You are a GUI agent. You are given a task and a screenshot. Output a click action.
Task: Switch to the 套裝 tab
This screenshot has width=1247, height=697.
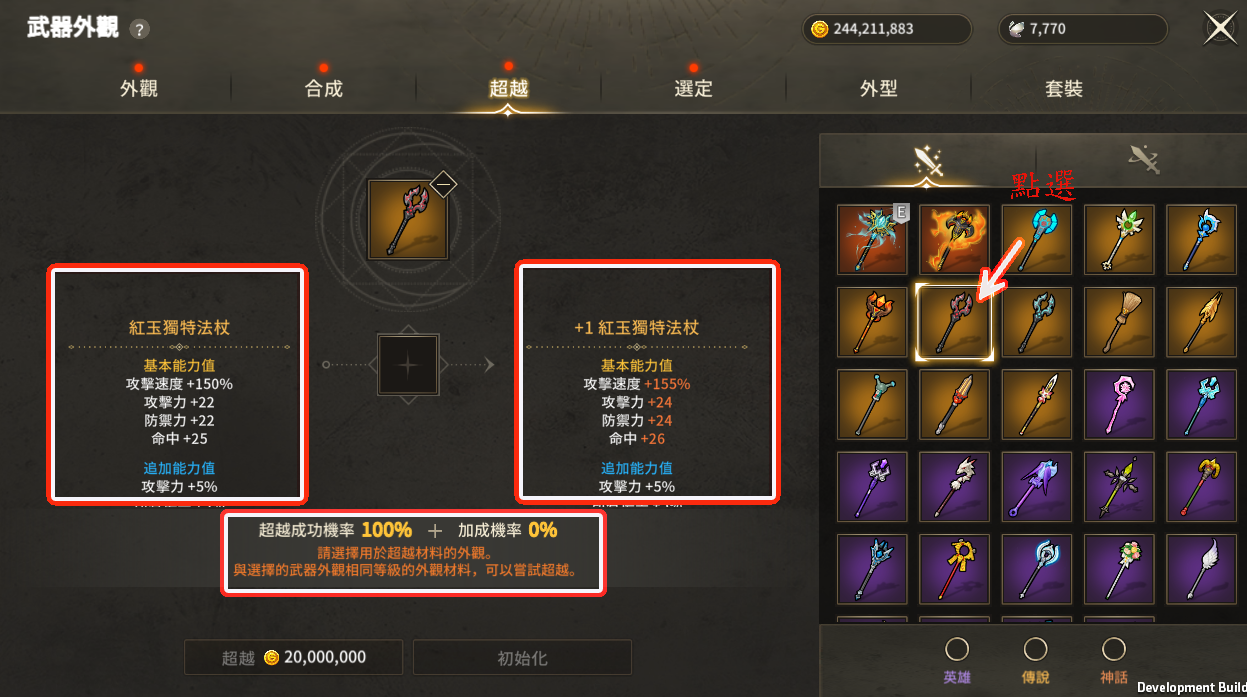[1064, 88]
